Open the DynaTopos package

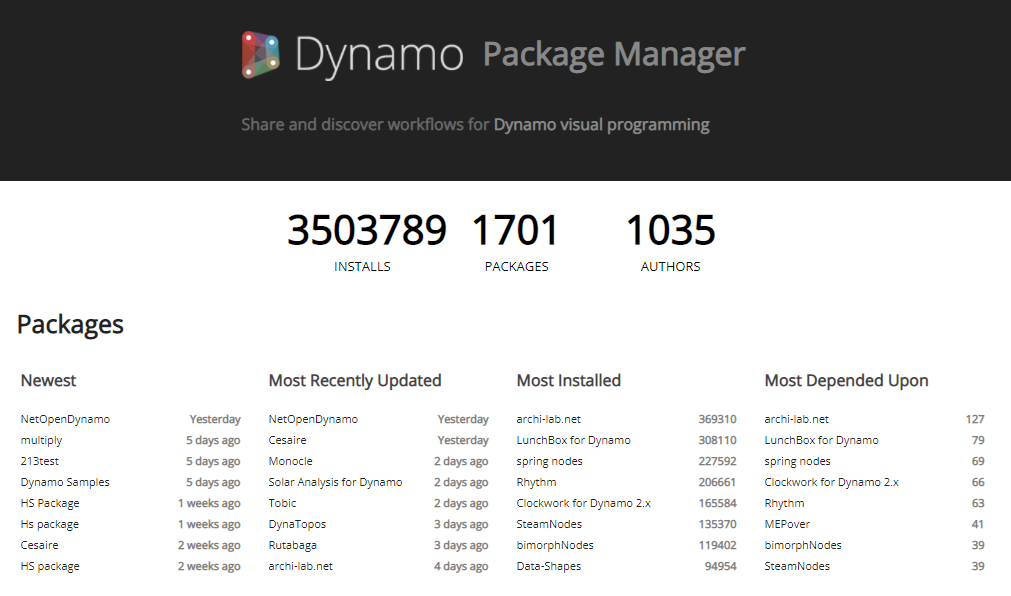coord(297,524)
